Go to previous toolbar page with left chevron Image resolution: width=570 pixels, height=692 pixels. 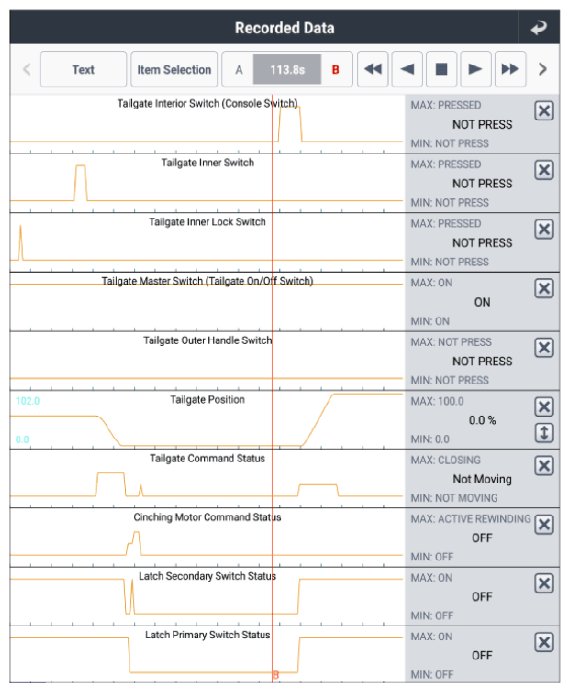tap(26, 69)
